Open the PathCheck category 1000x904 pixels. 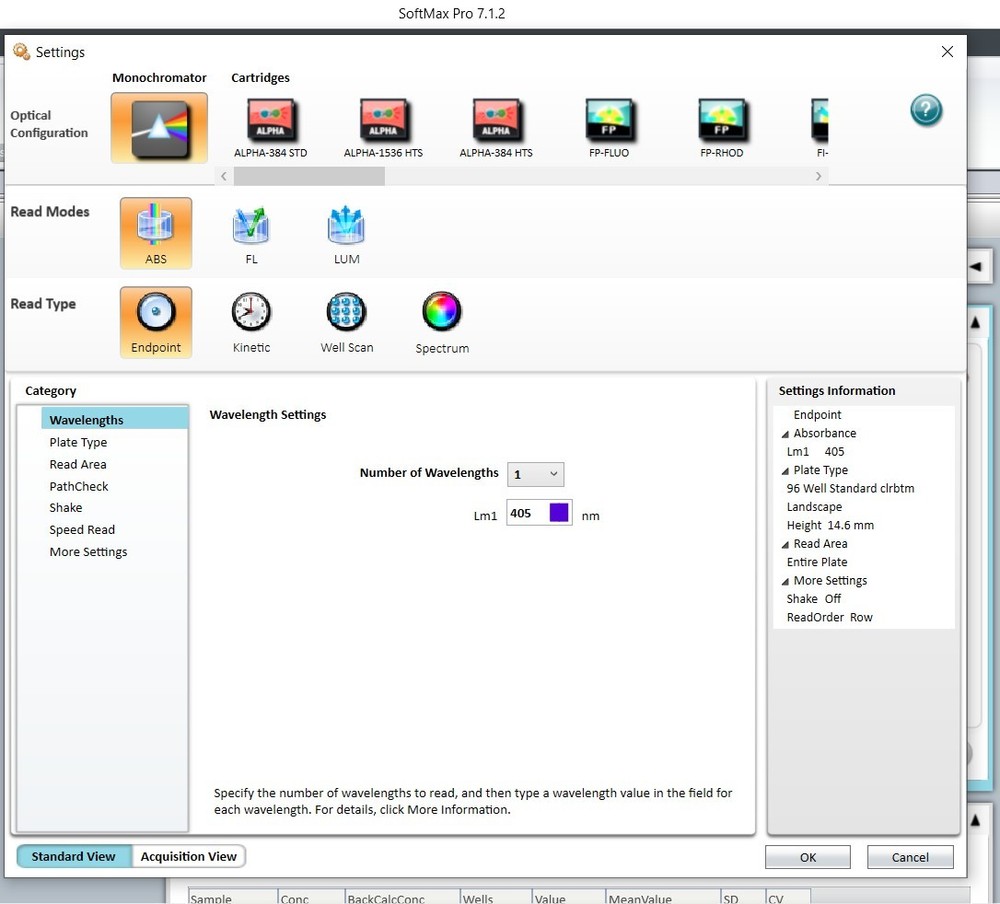click(79, 486)
